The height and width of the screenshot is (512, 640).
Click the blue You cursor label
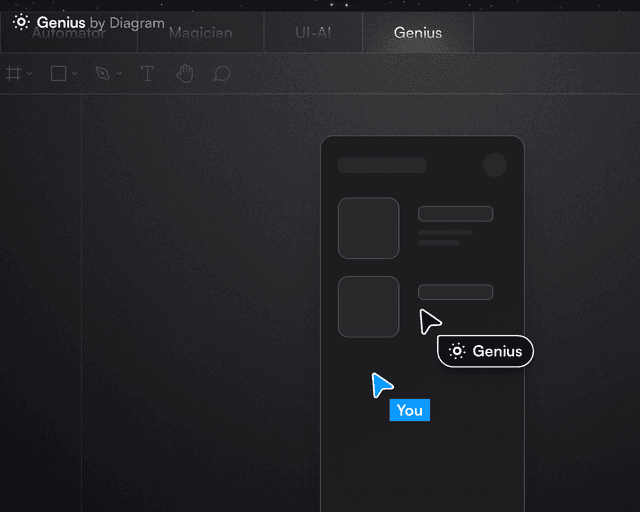click(410, 410)
